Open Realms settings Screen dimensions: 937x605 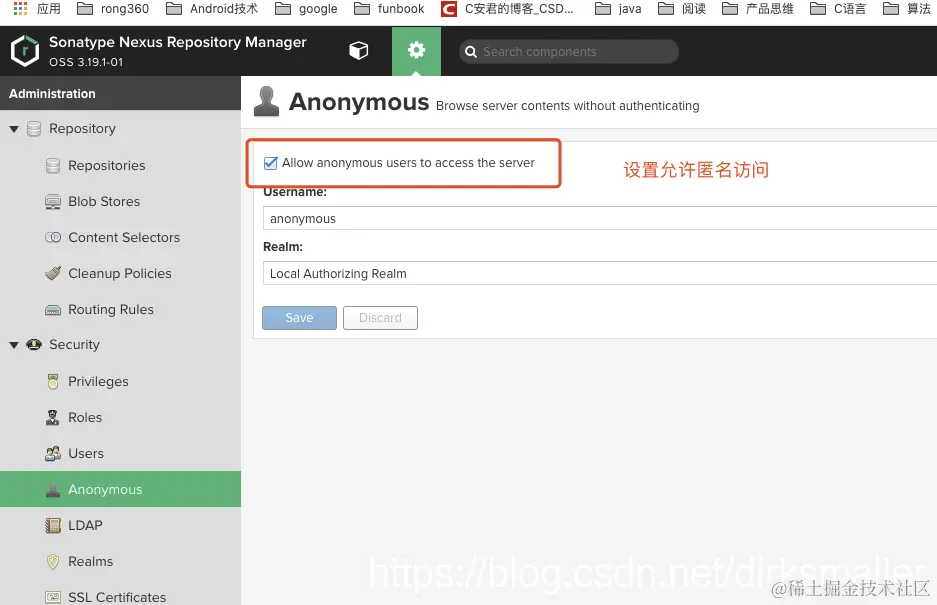[x=90, y=561]
